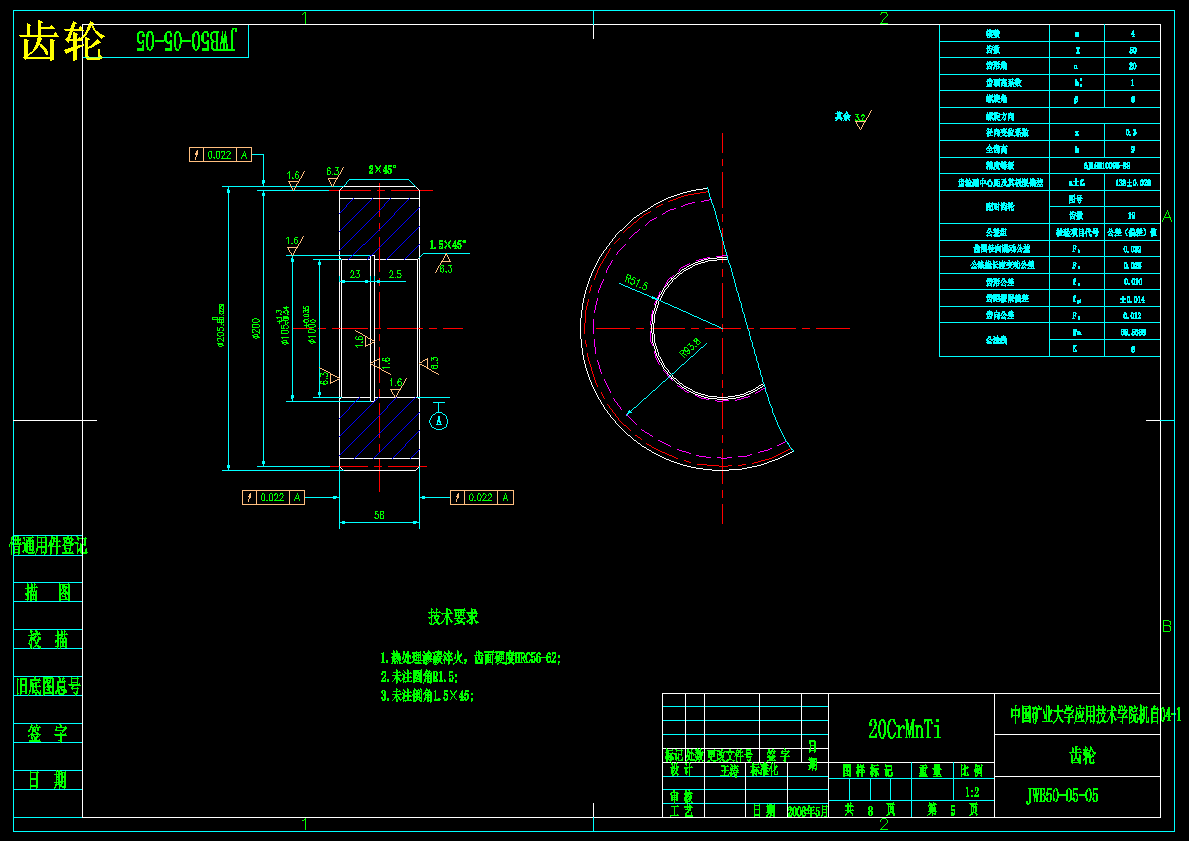Click the 2008年5月 date entry
The height and width of the screenshot is (841, 1189).
808,811
